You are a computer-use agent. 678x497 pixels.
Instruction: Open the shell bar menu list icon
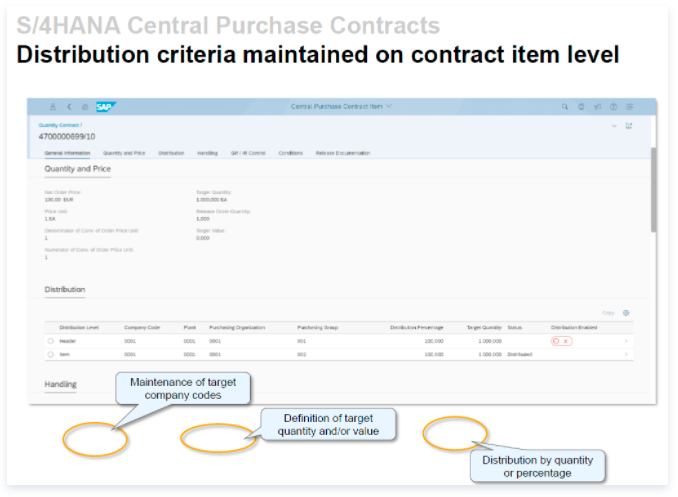click(x=630, y=106)
